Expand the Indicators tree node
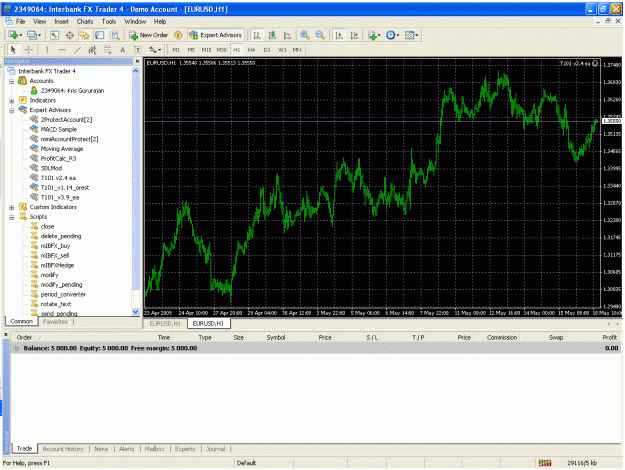625x470 pixels. [x=12, y=101]
